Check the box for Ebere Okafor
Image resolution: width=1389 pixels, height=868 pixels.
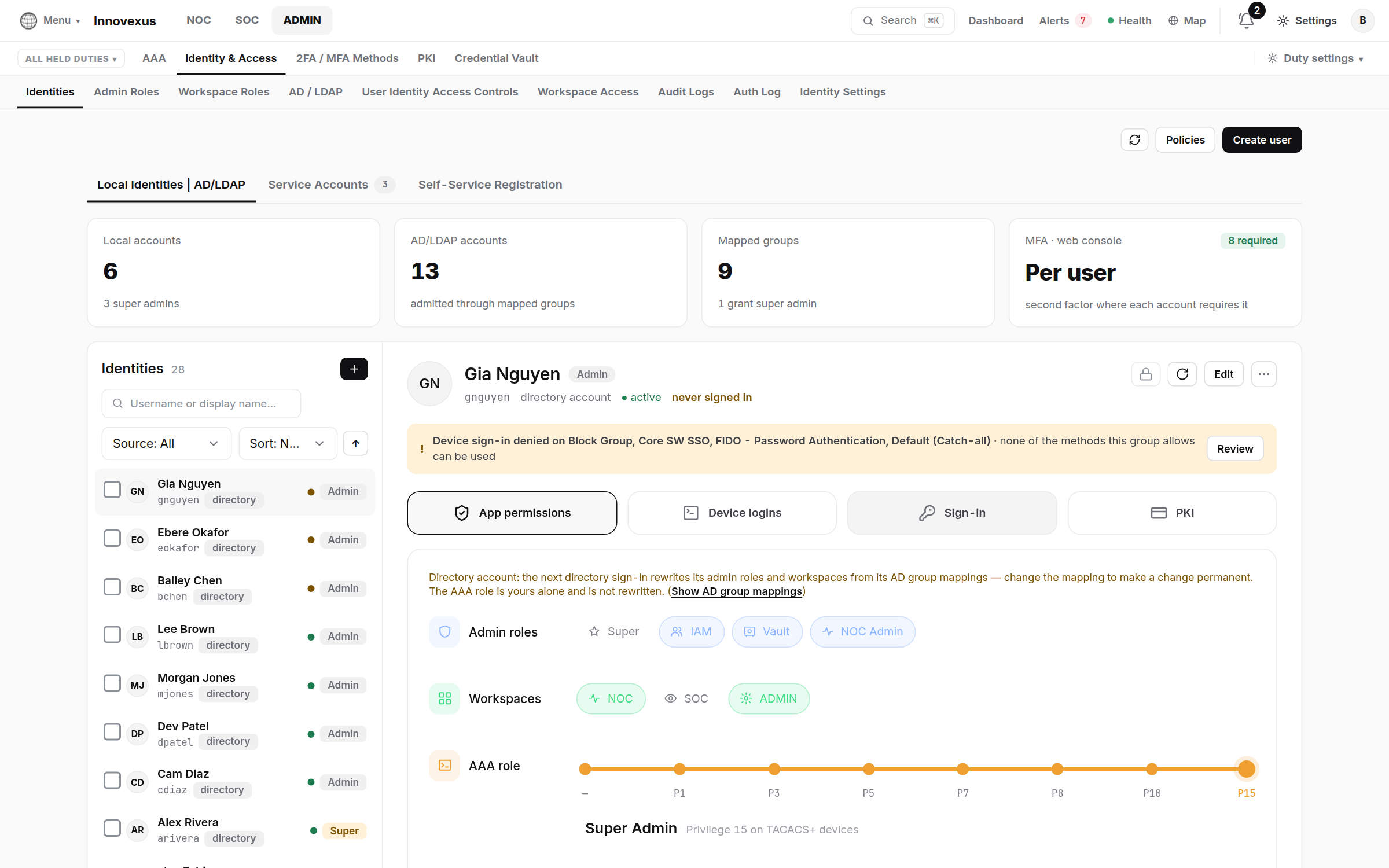(x=112, y=539)
